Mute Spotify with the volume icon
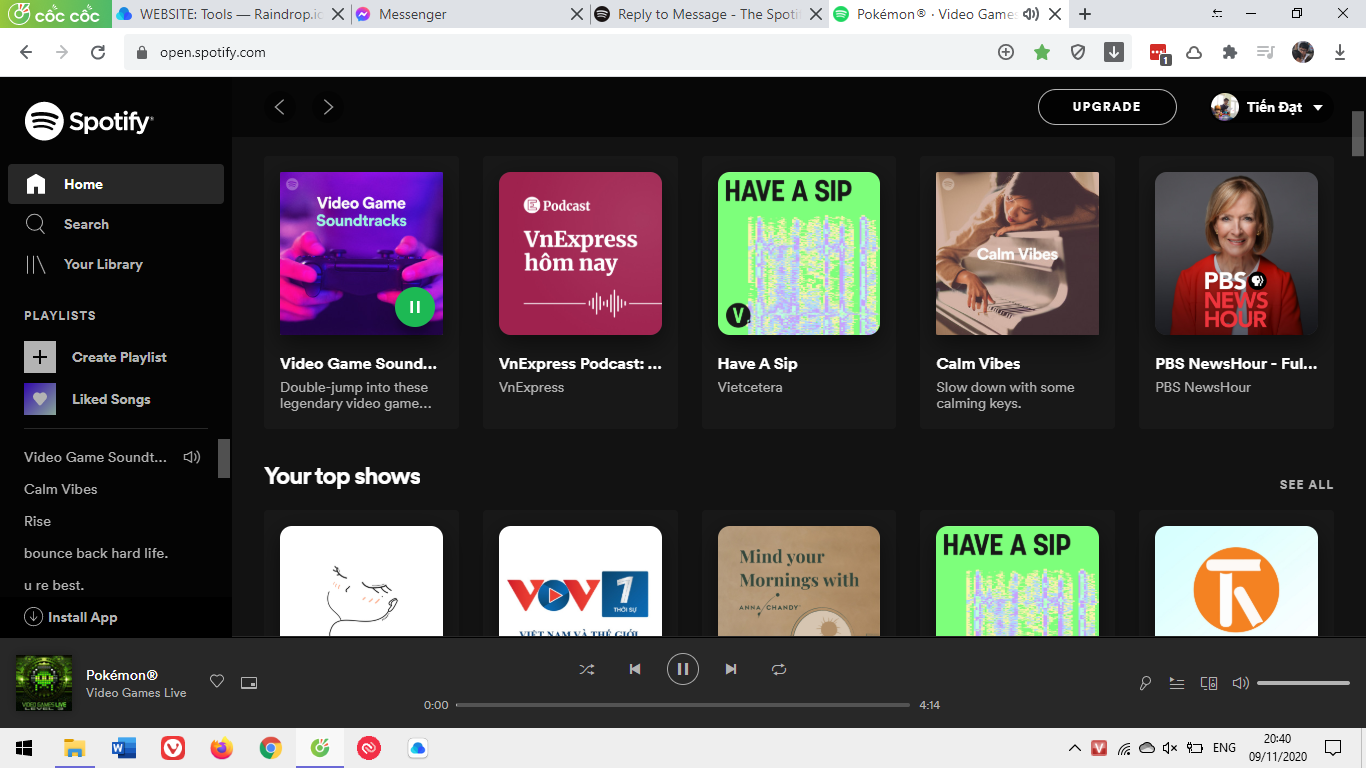 click(x=1241, y=683)
